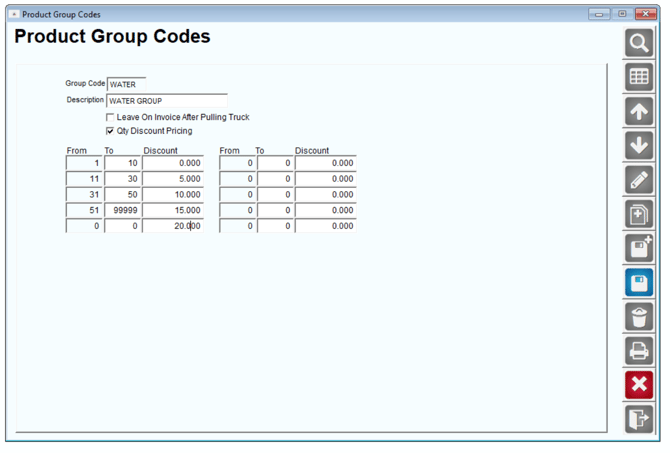Click the Discount field showing 20.000
Image resolution: width=670 pixels, height=453 pixels.
(173, 226)
